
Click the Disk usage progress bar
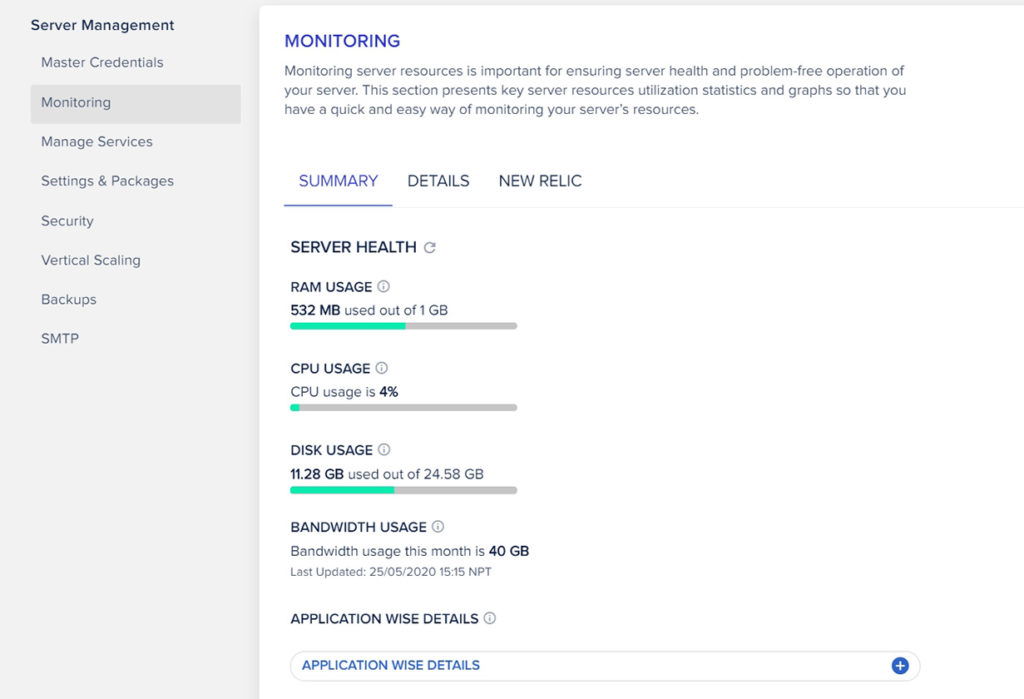click(x=404, y=490)
